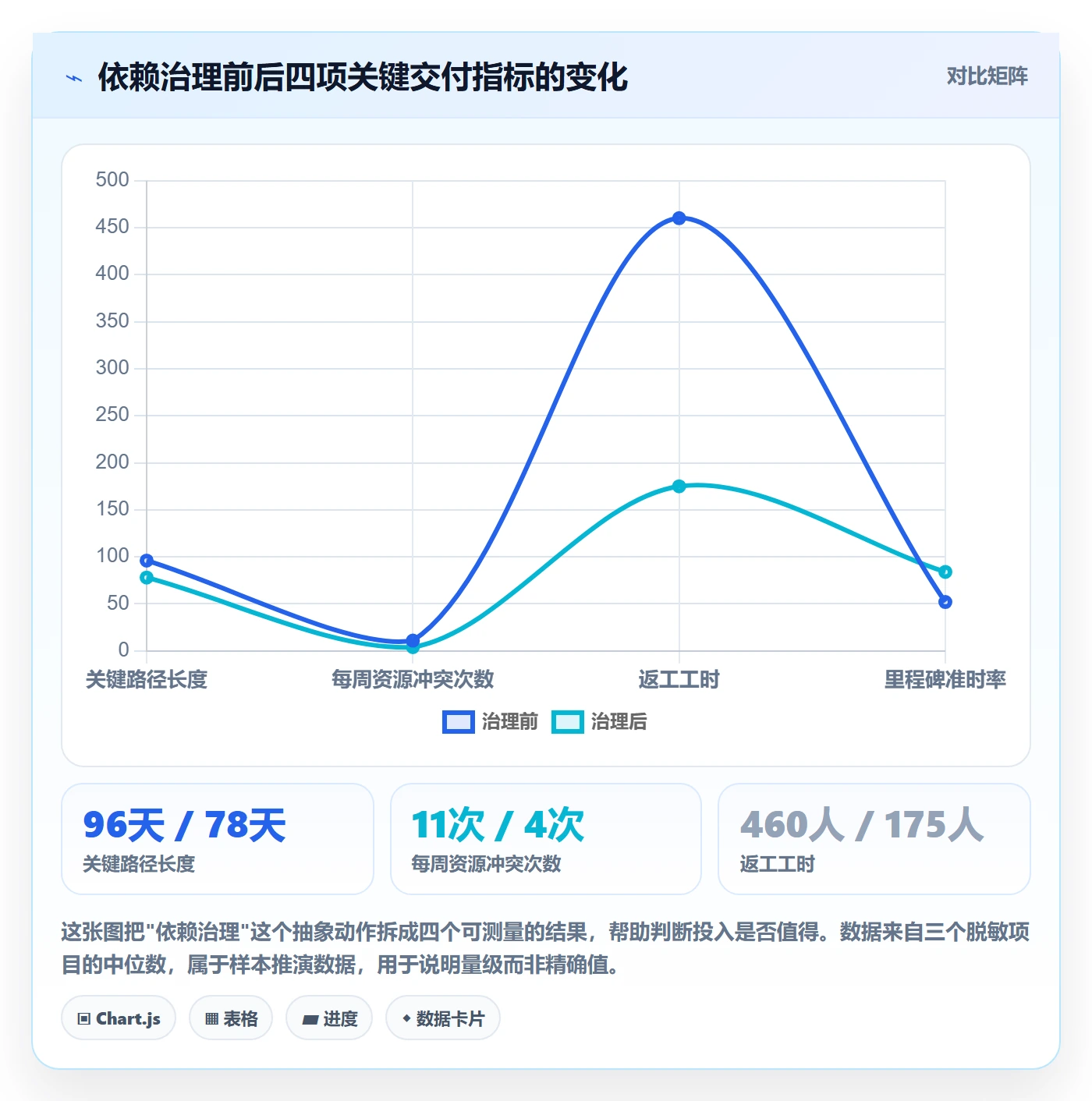
Task: Click the lightning bolt icon beside the title
Action: click(x=74, y=78)
